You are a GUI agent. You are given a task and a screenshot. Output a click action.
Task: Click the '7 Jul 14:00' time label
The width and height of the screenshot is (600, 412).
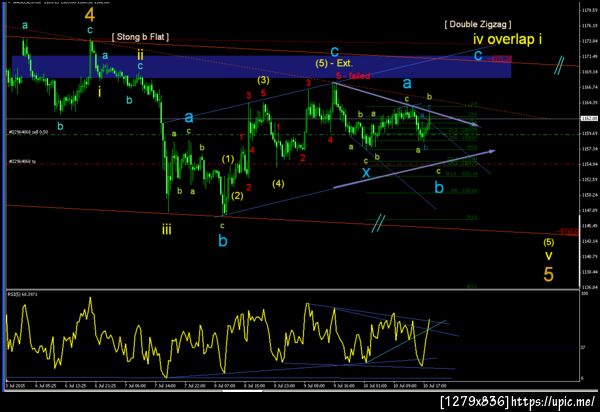pyautogui.click(x=165, y=386)
